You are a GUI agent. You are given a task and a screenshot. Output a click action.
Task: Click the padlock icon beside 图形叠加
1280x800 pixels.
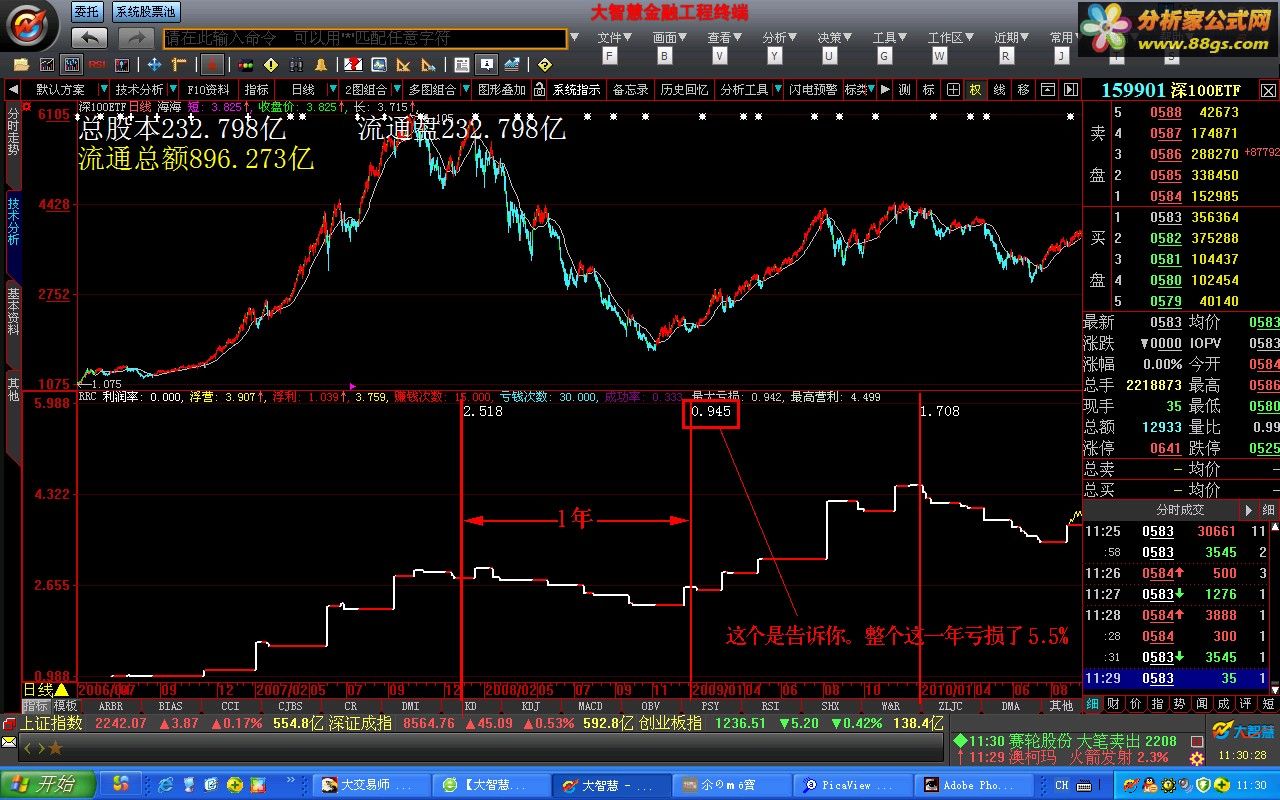[x=540, y=90]
